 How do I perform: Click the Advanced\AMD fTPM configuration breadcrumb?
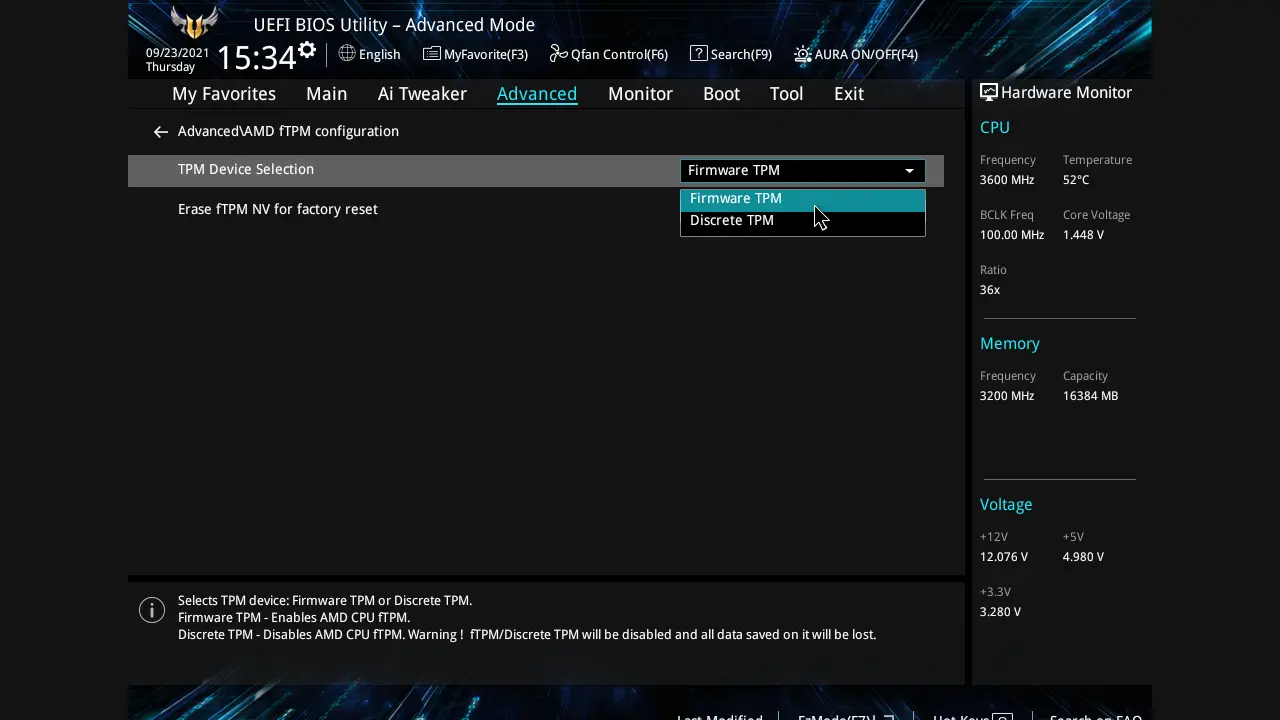(x=288, y=131)
